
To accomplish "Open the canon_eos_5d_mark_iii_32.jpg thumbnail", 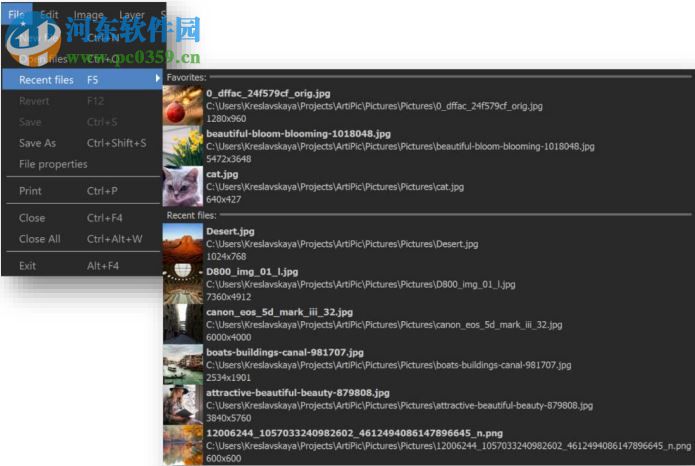I will (183, 324).
